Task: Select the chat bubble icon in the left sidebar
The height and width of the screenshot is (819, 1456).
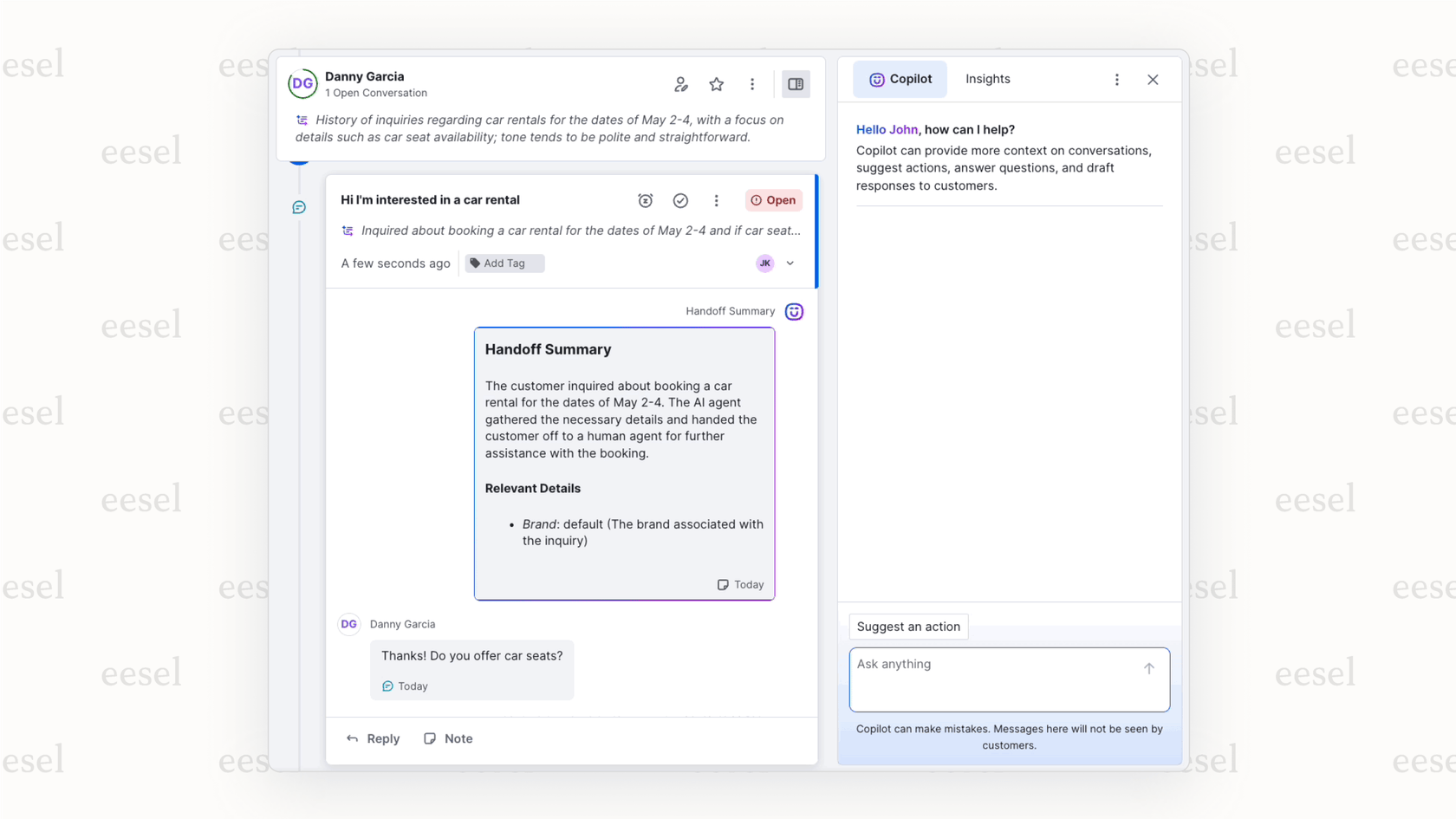Action: coord(299,207)
